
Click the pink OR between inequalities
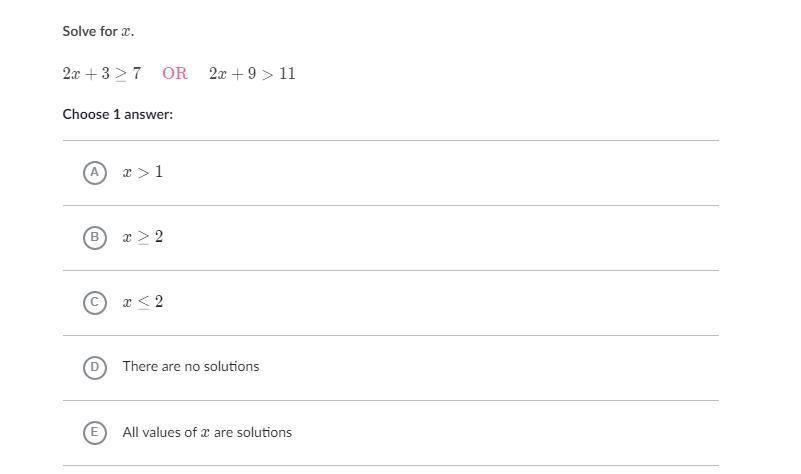(175, 74)
